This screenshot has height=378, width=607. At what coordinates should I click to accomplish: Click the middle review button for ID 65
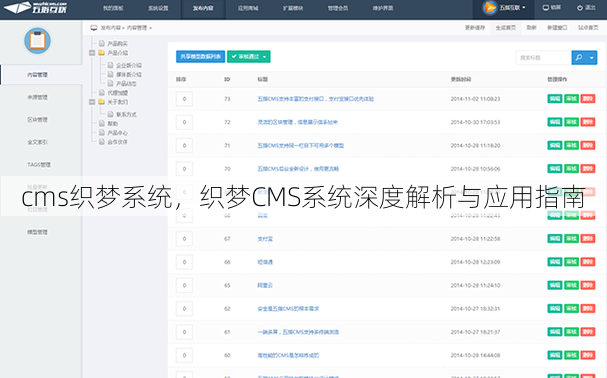(571, 285)
